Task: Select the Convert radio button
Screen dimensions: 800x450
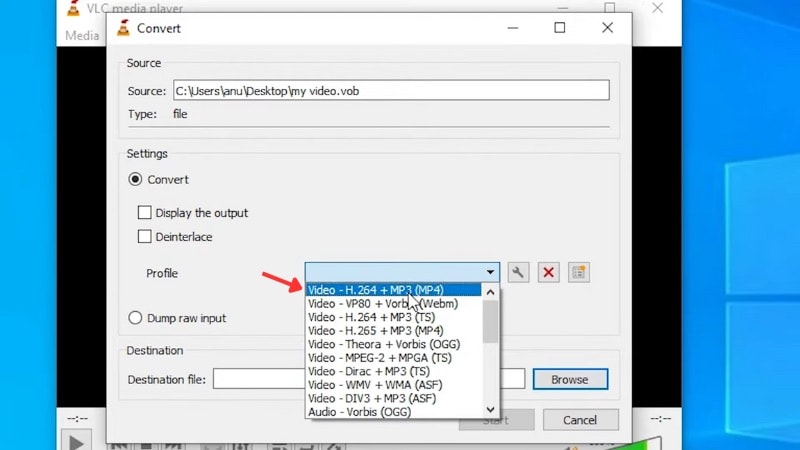Action: tap(135, 180)
